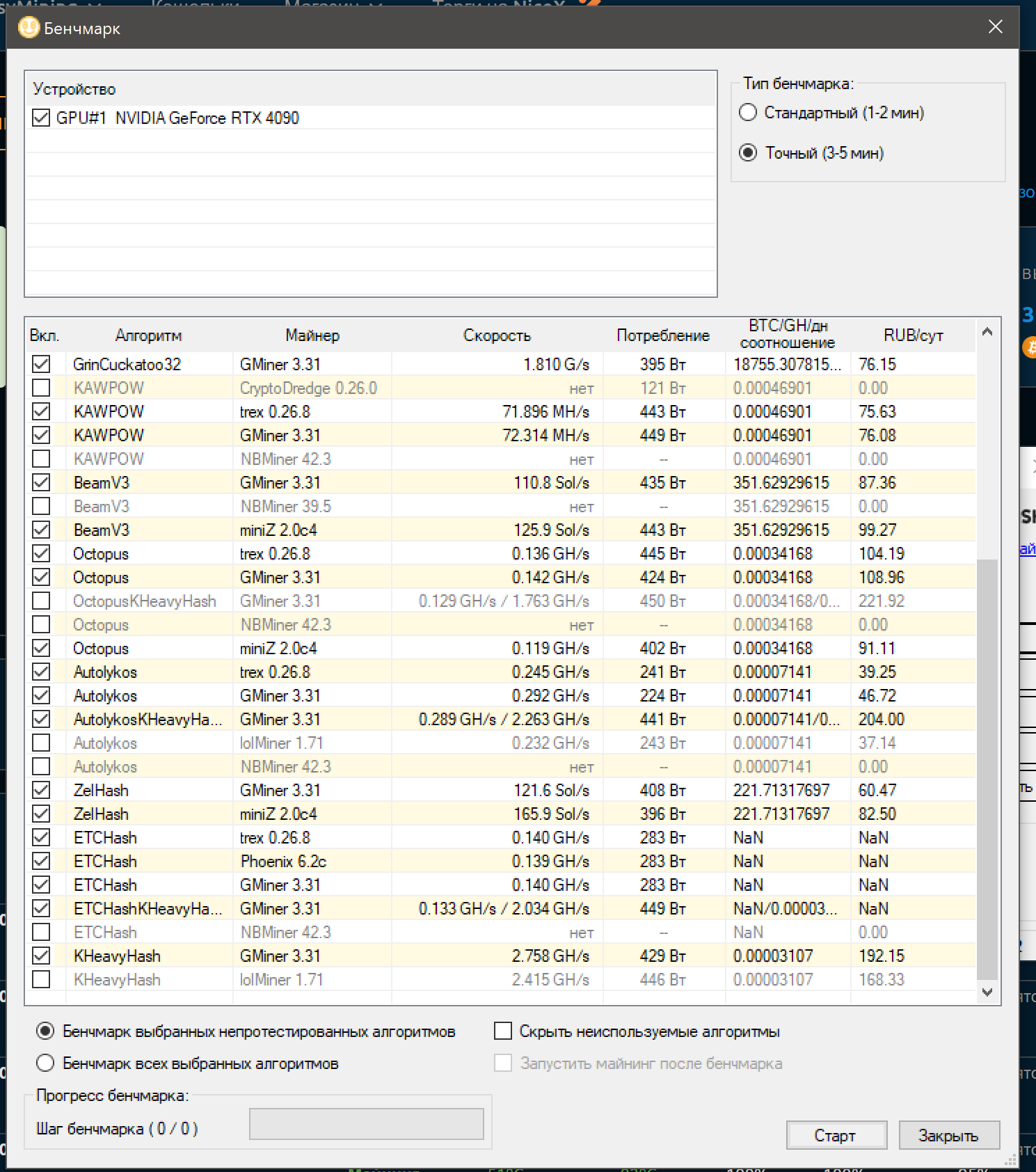1036x1172 pixels.
Task: Toggle ZelHash GMiner 3.31 checkbox
Action: click(x=41, y=790)
